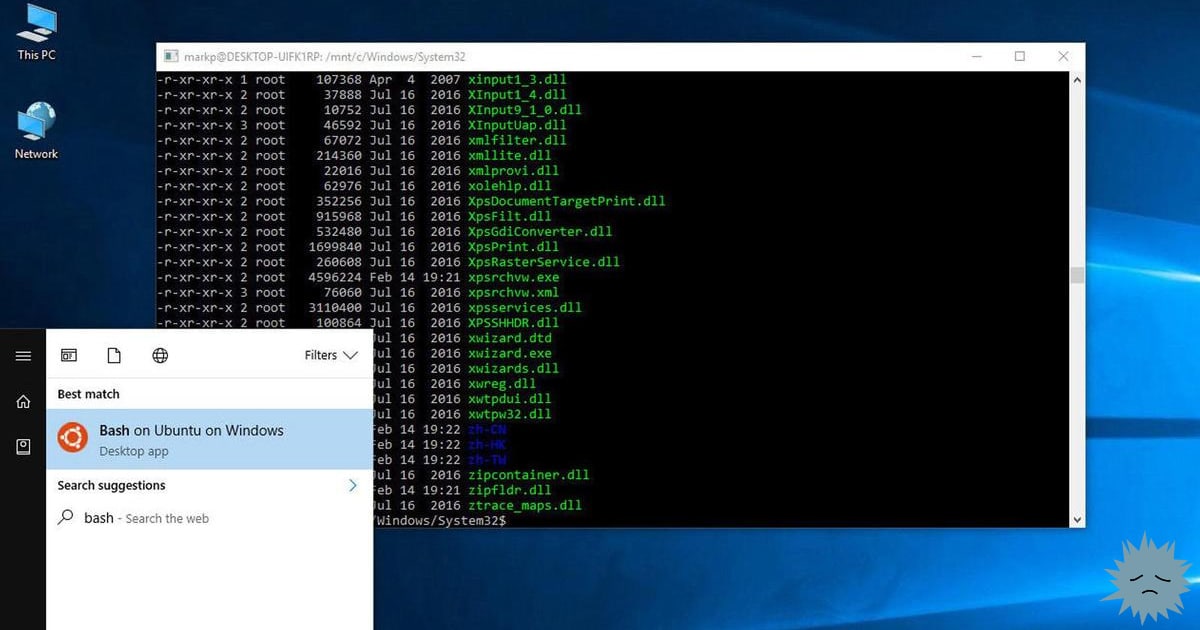Open the hamburger menu in search panel
Viewport: 1200px width, 630px height.
click(23, 356)
